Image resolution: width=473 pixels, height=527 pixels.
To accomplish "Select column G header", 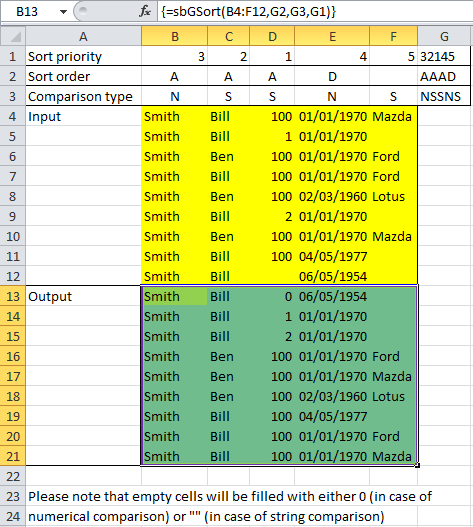I will [444, 36].
